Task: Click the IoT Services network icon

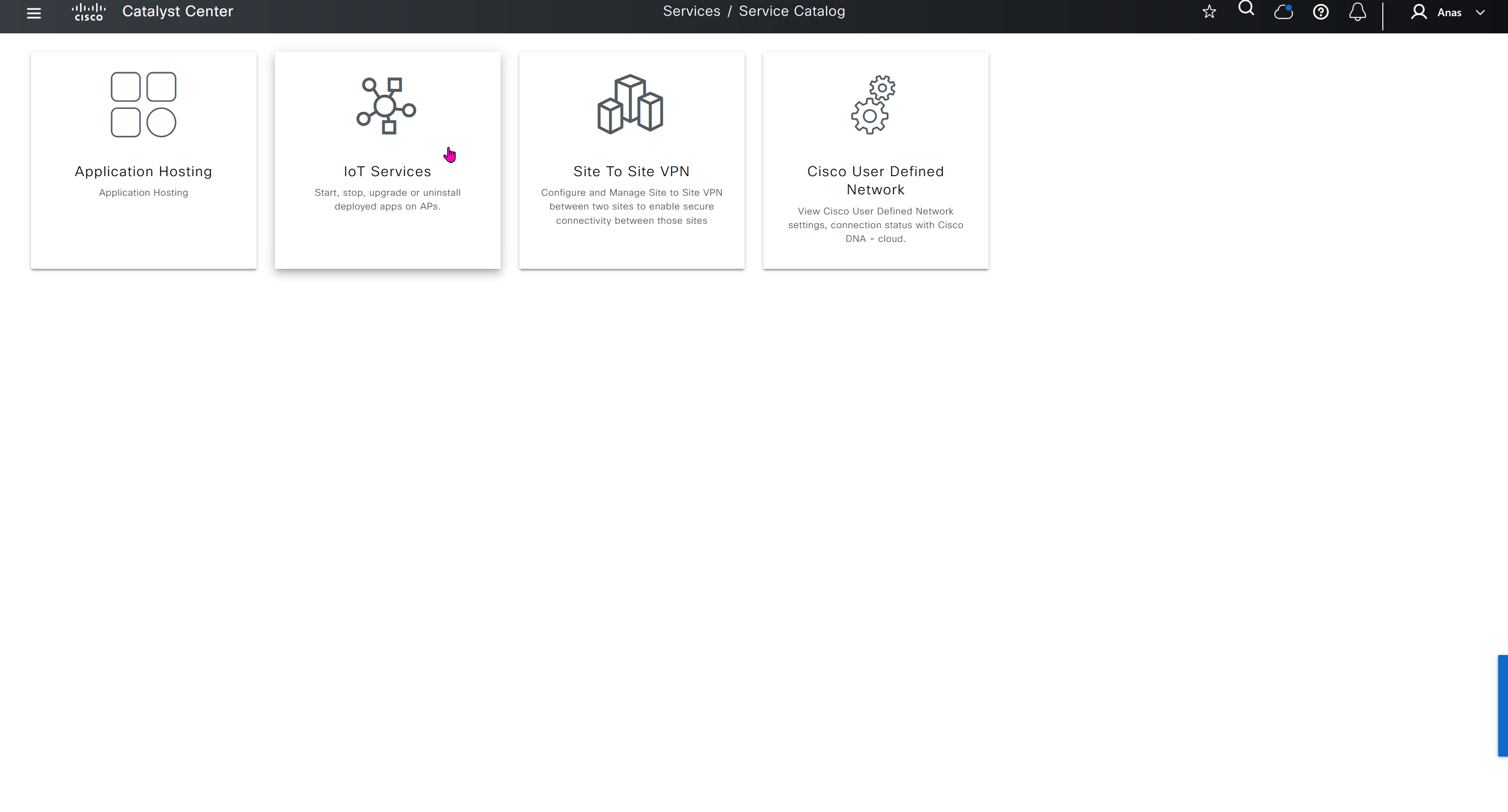Action: click(x=386, y=106)
